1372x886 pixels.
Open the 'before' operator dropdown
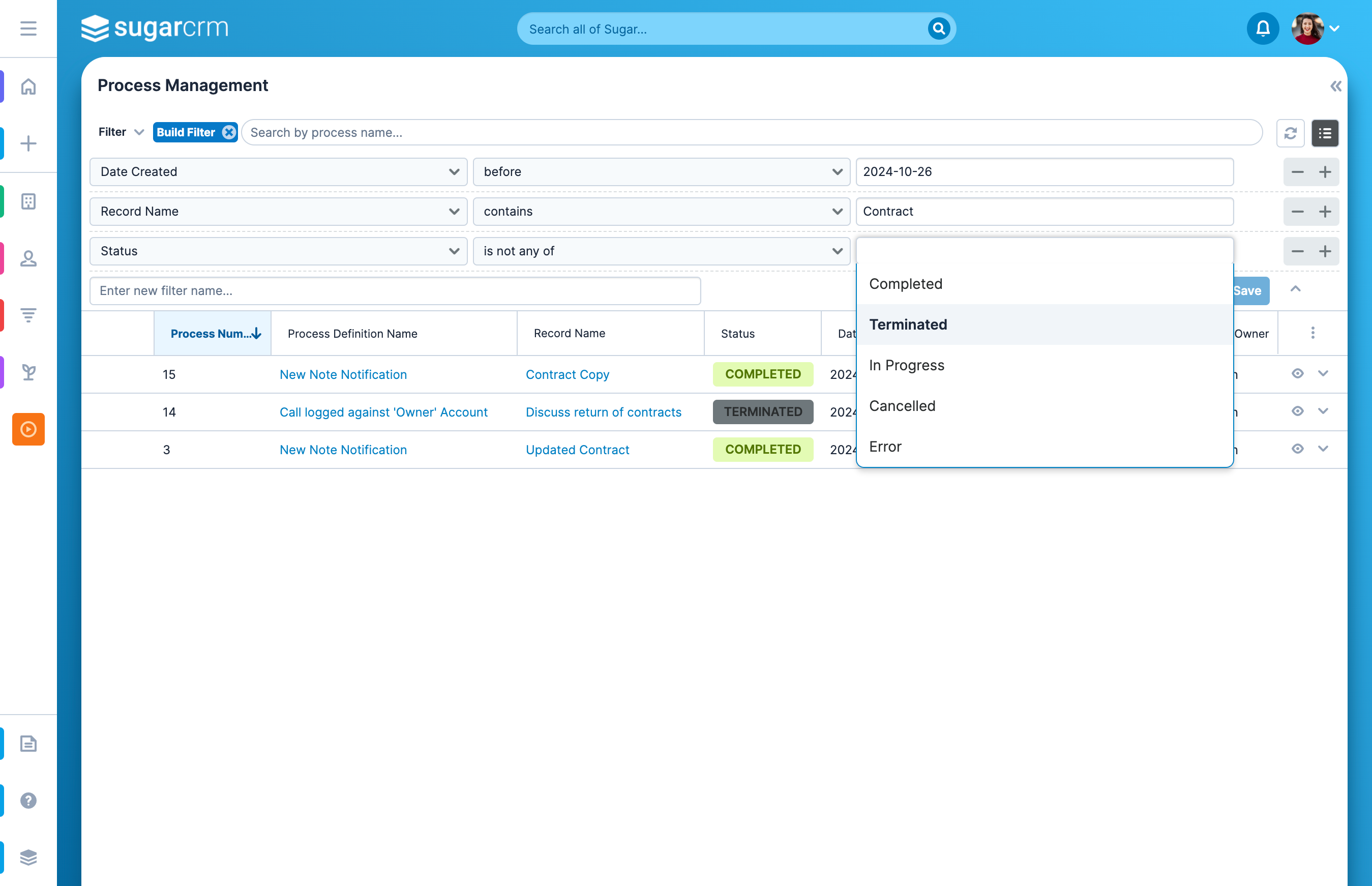point(662,172)
